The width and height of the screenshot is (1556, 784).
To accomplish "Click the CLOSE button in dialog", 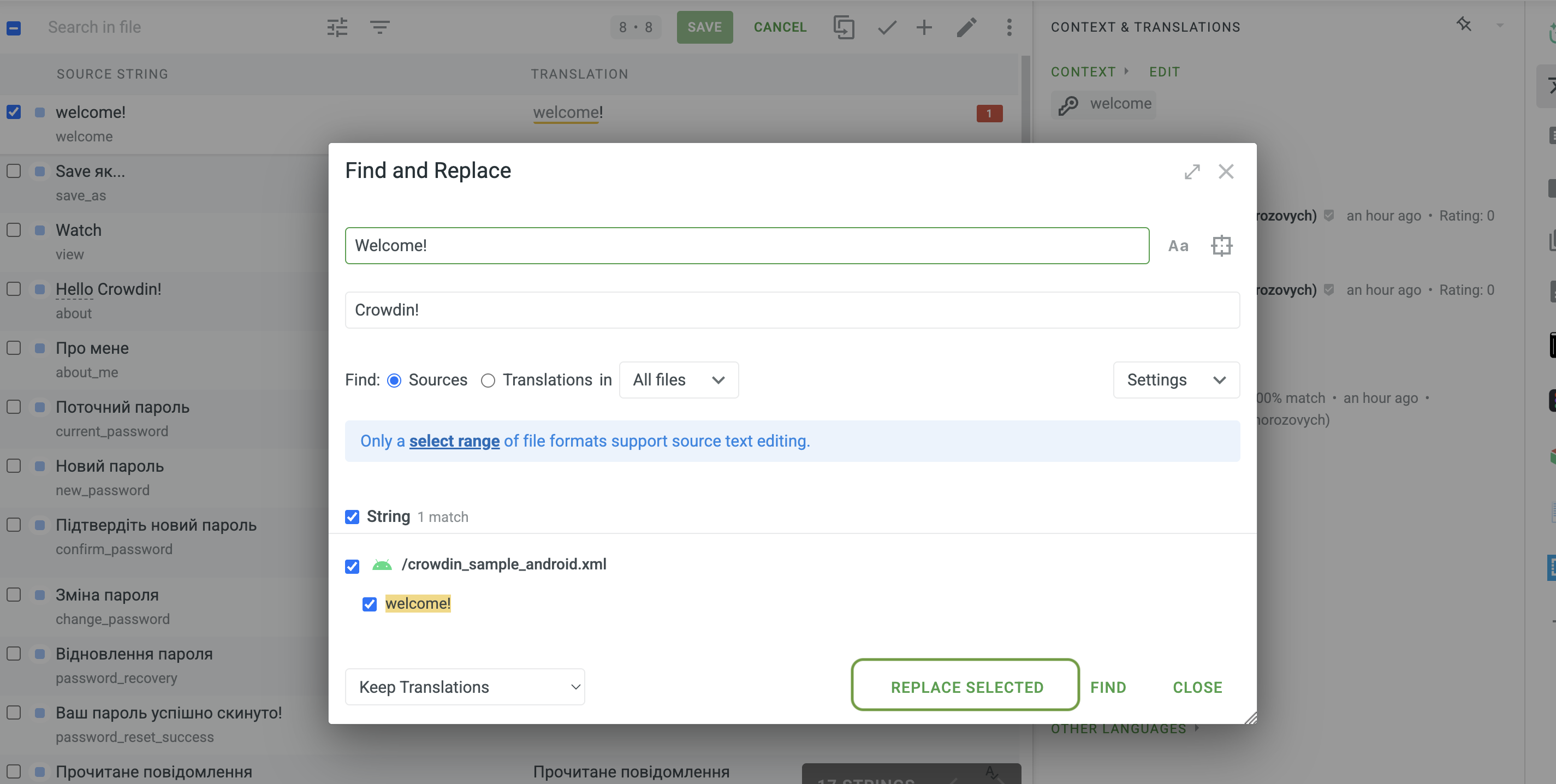I will coord(1197,687).
